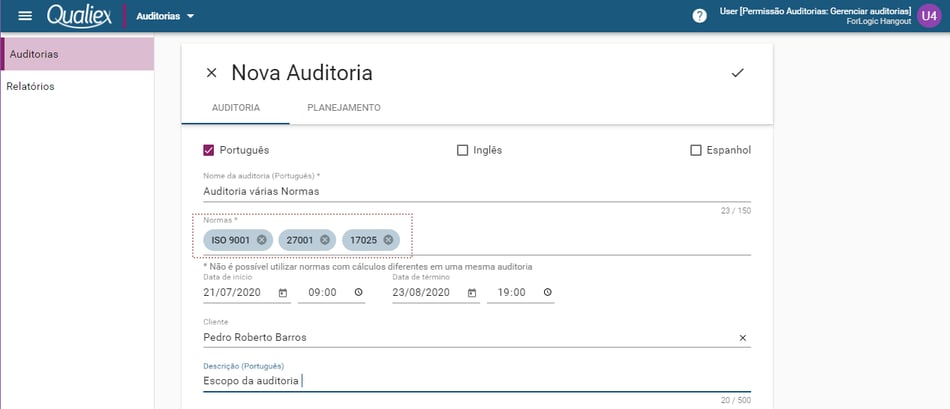950x409 pixels.
Task: Remove the 17025 norm chip
Action: point(388,240)
